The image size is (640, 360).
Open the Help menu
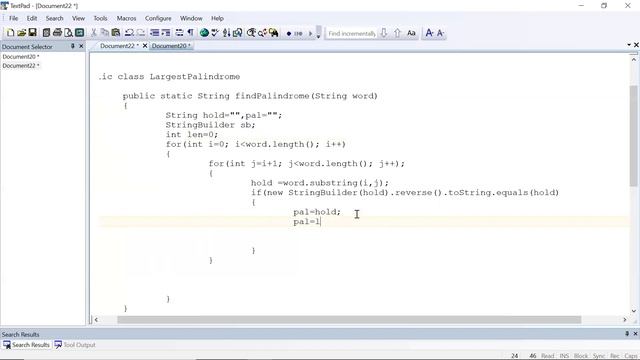(217, 18)
